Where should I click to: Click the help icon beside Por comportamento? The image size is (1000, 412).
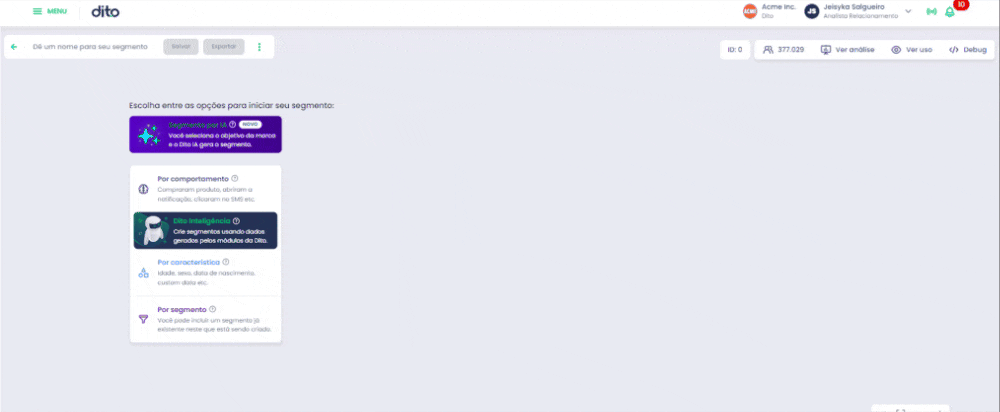tap(235, 179)
